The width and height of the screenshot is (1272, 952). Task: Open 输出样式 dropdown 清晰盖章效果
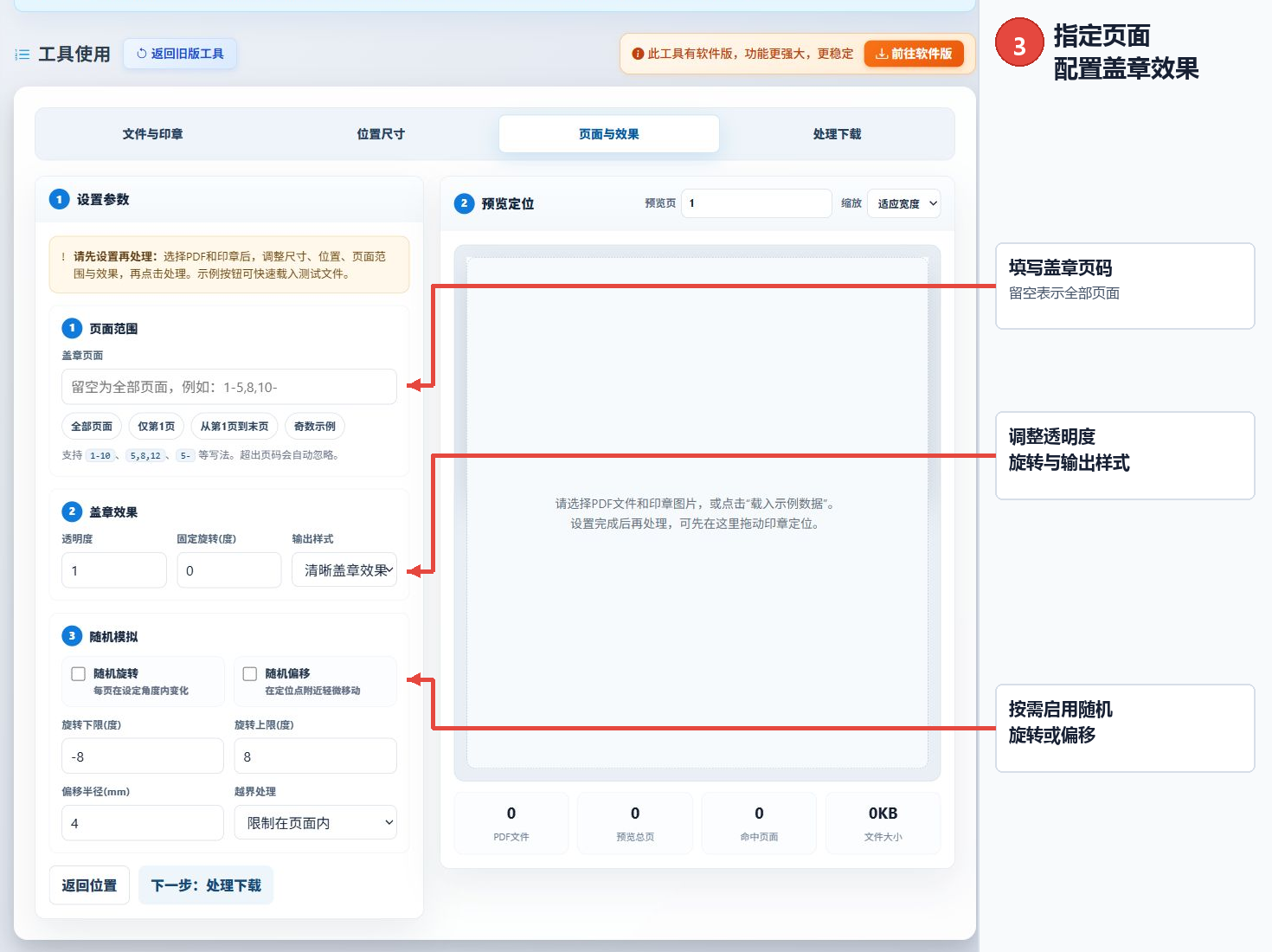coord(344,570)
